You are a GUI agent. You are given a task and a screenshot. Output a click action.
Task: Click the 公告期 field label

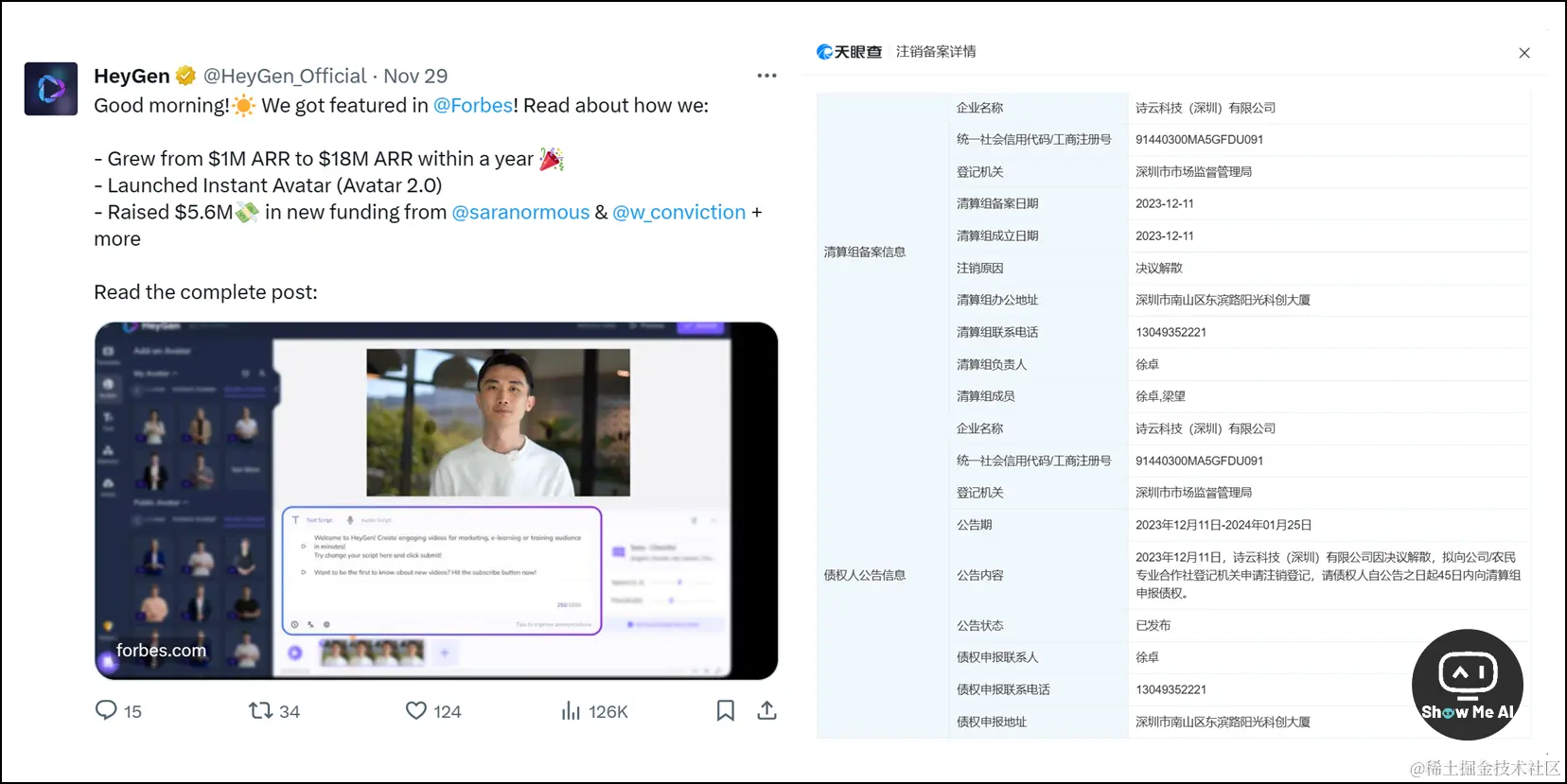[974, 525]
